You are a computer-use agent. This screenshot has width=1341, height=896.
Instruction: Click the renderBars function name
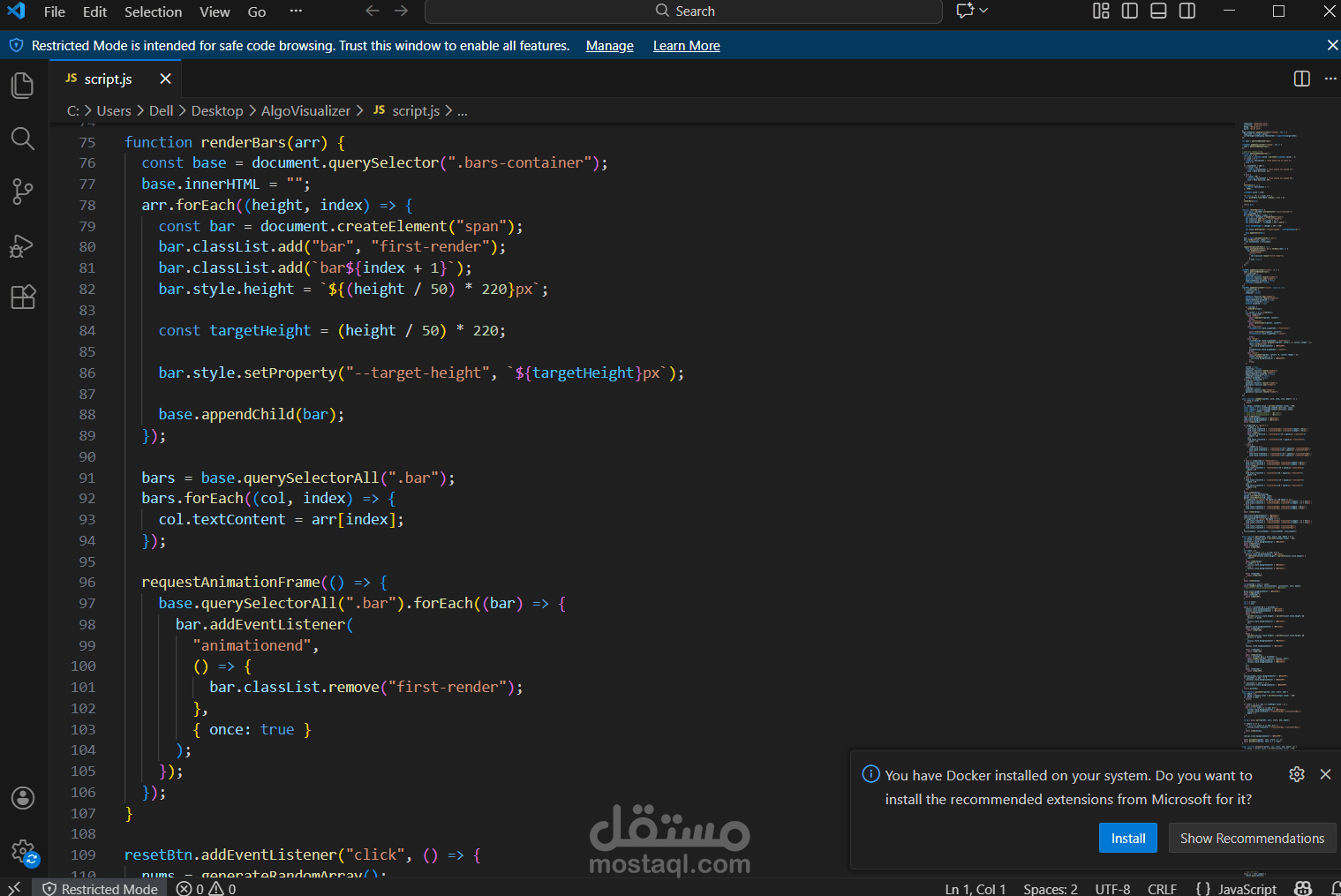[243, 142]
